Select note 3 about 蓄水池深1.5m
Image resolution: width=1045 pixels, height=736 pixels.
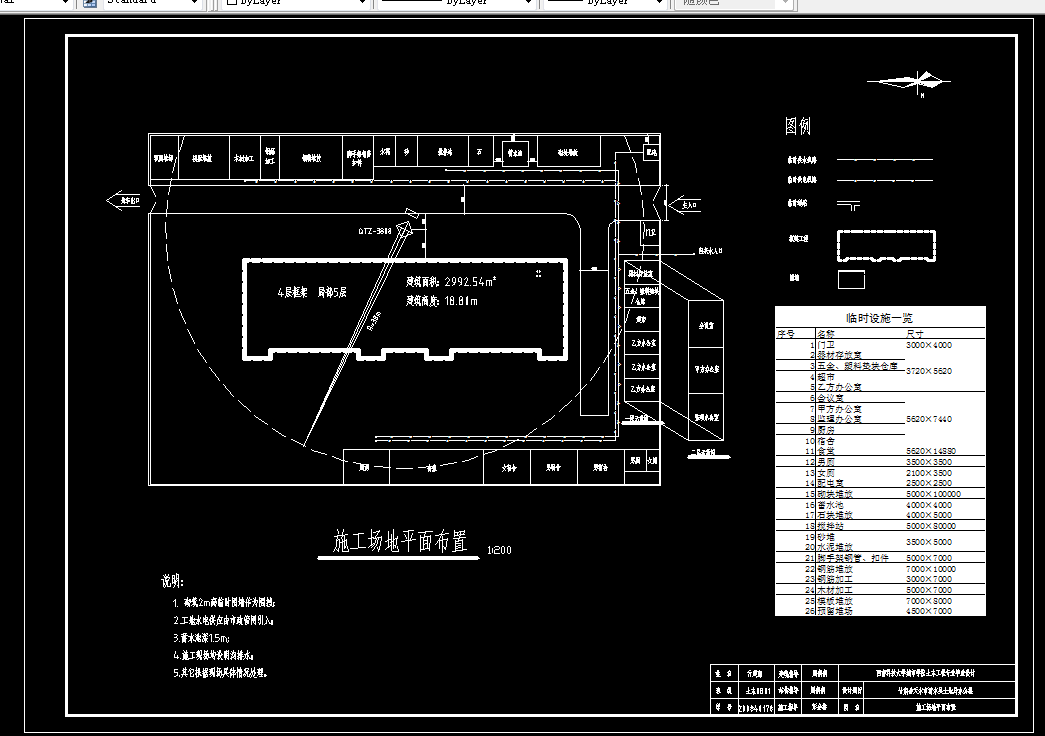coord(201,638)
